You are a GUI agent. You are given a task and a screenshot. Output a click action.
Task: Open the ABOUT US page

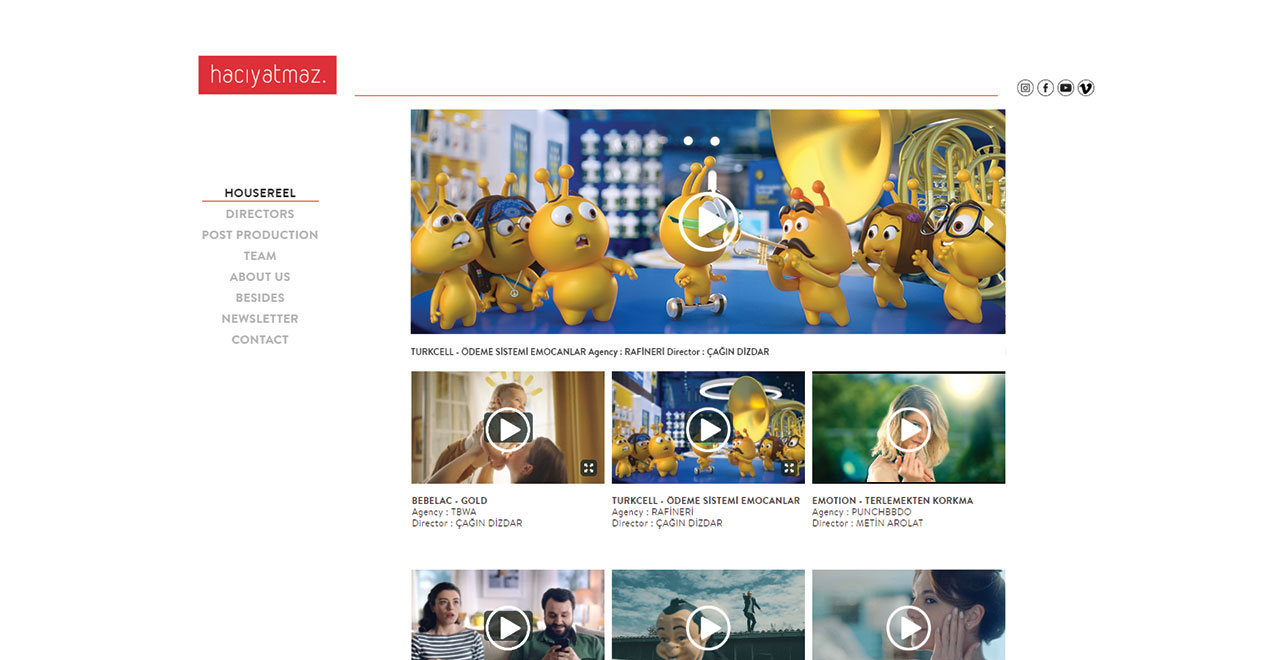(x=260, y=277)
